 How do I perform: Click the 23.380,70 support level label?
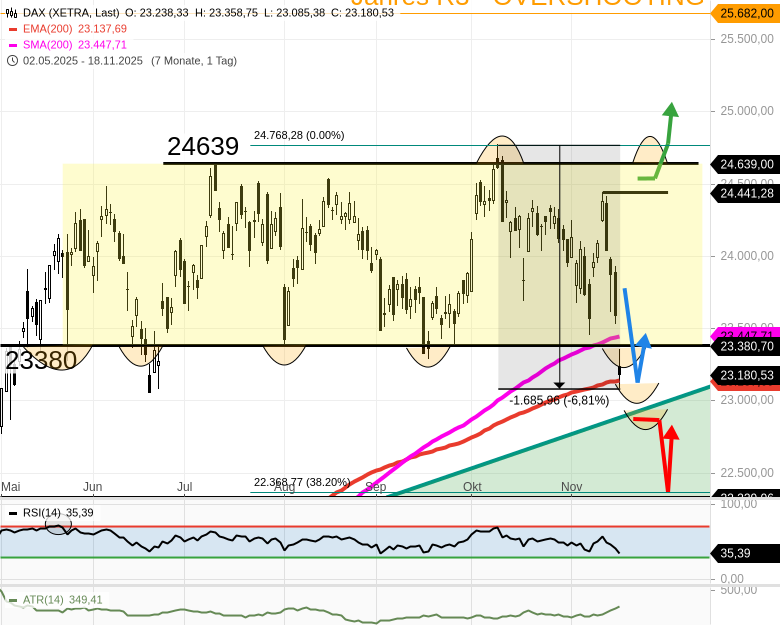click(746, 346)
